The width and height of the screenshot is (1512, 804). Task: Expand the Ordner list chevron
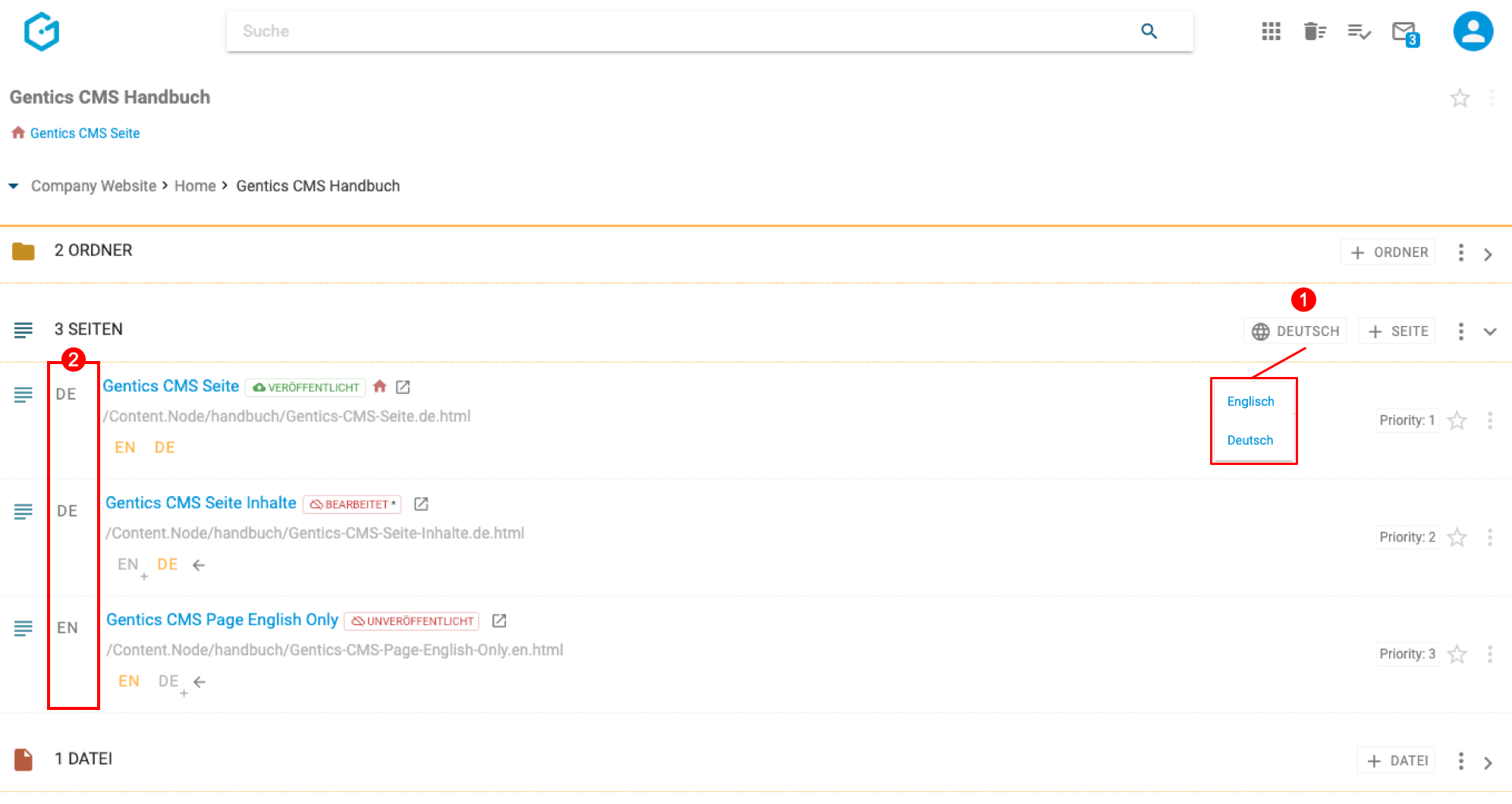[x=1488, y=254]
